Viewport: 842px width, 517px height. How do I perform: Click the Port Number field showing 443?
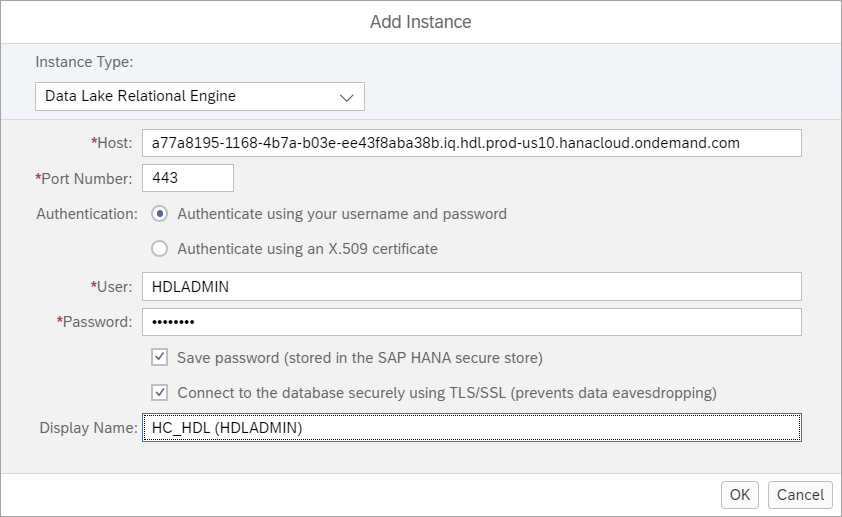(x=188, y=178)
